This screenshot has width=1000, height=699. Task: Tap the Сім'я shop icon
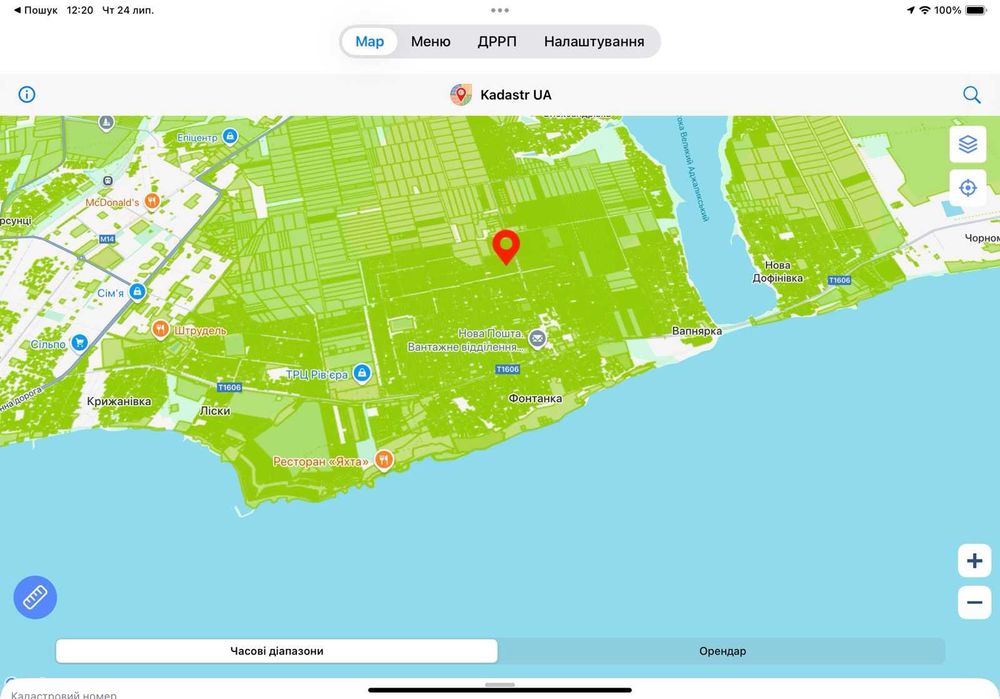coord(137,292)
